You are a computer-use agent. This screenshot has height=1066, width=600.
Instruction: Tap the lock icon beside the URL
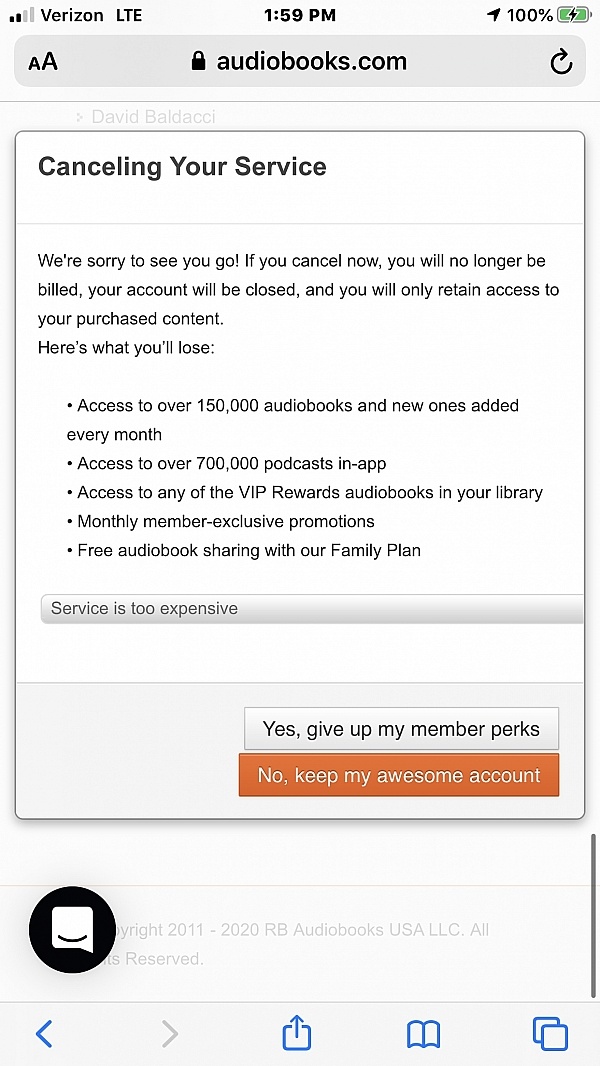pyautogui.click(x=200, y=62)
